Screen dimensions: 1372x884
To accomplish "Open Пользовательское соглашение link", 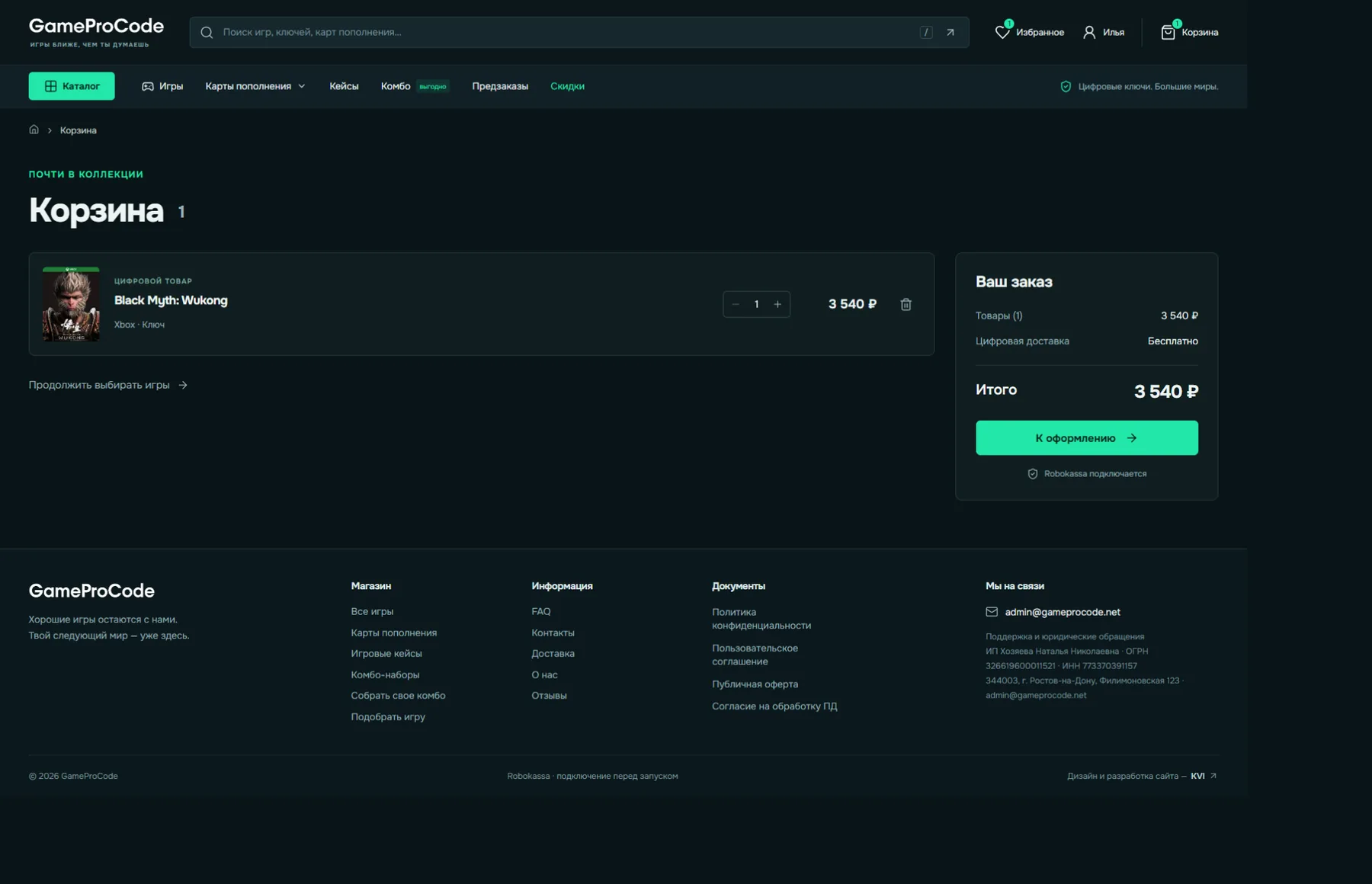I will tap(755, 655).
